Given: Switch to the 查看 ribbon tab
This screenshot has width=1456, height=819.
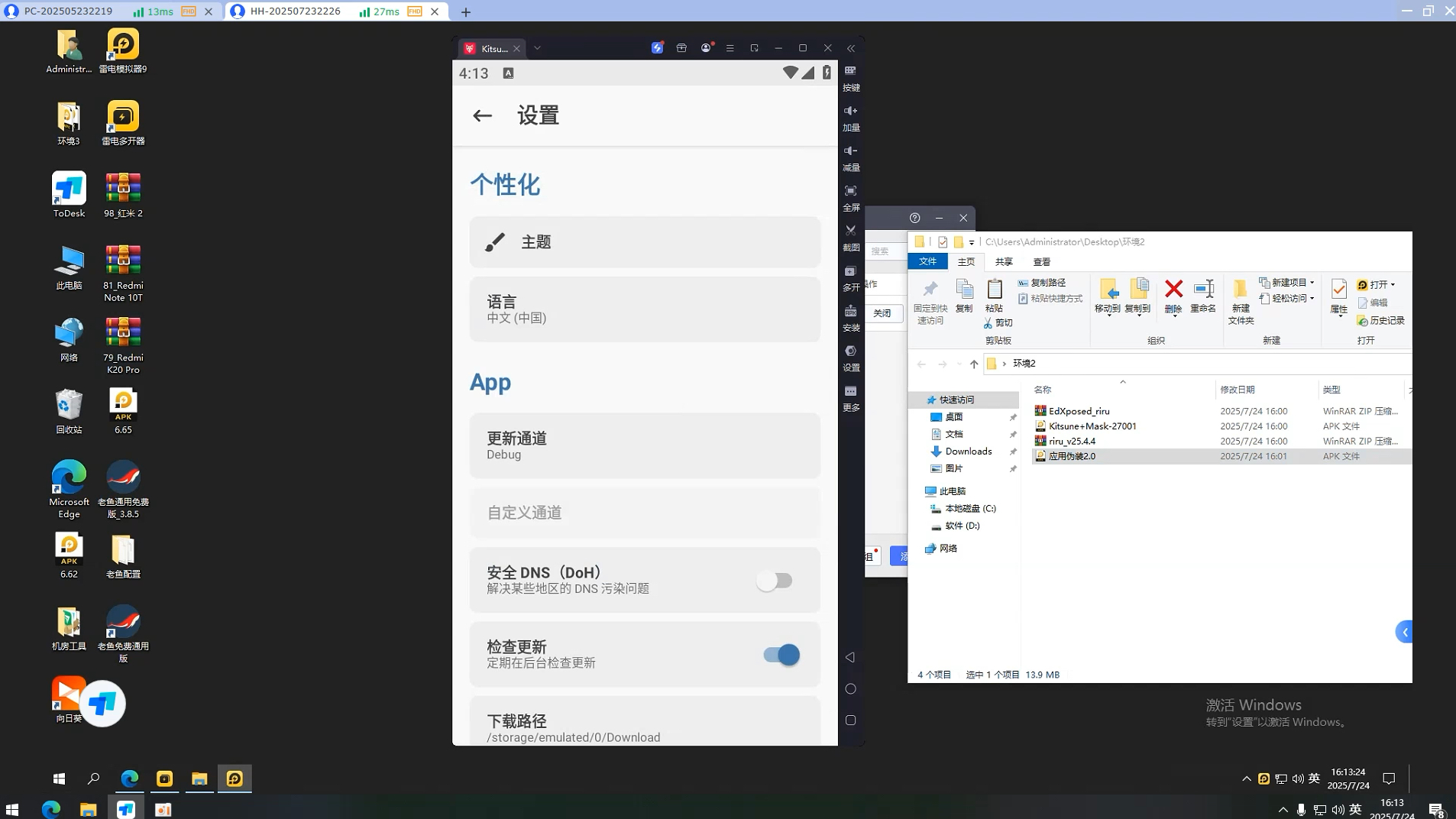Looking at the screenshot, I should pos(1042,261).
